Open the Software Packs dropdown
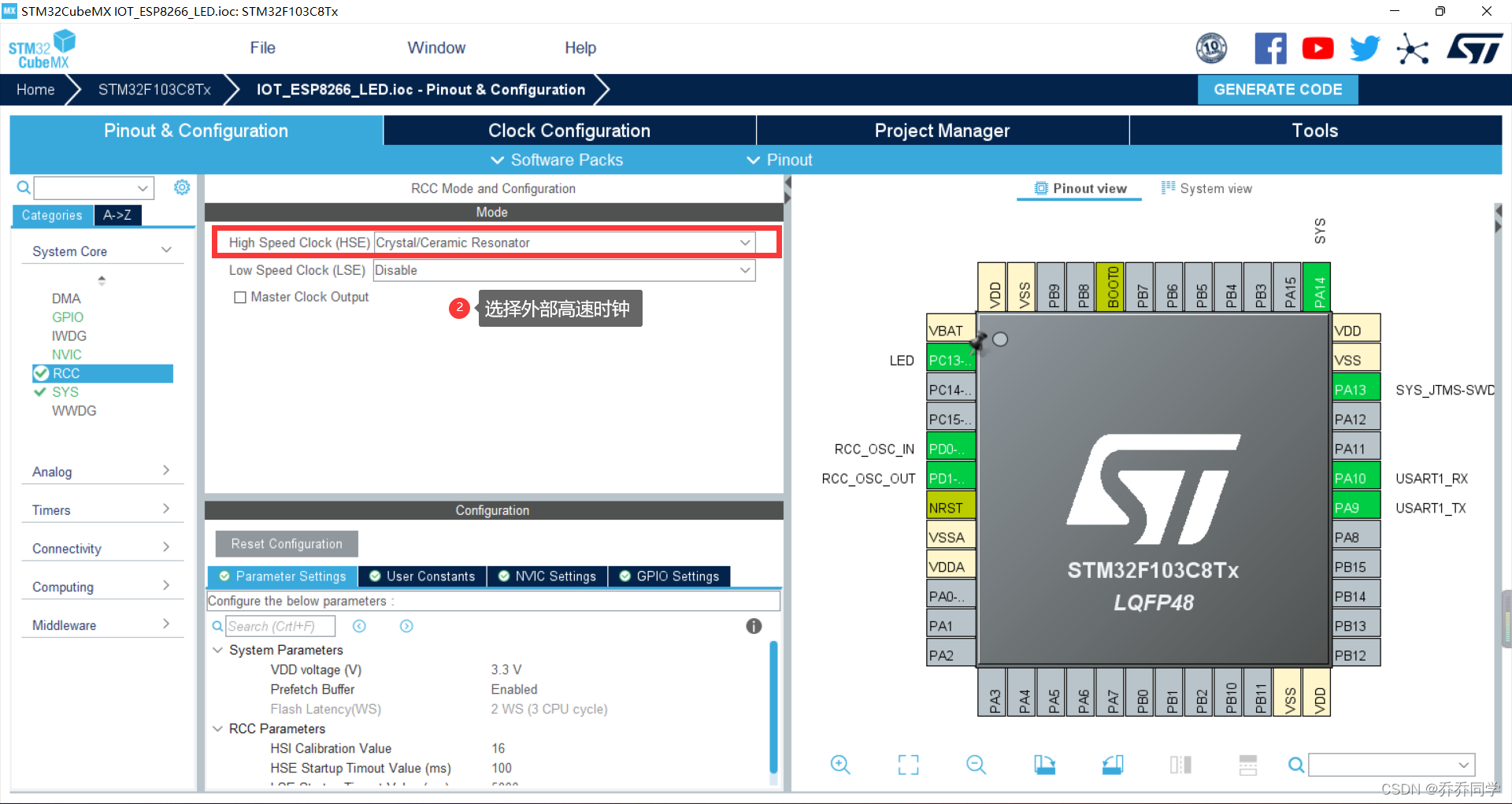Screen dimensions: 1512x804 (557, 160)
